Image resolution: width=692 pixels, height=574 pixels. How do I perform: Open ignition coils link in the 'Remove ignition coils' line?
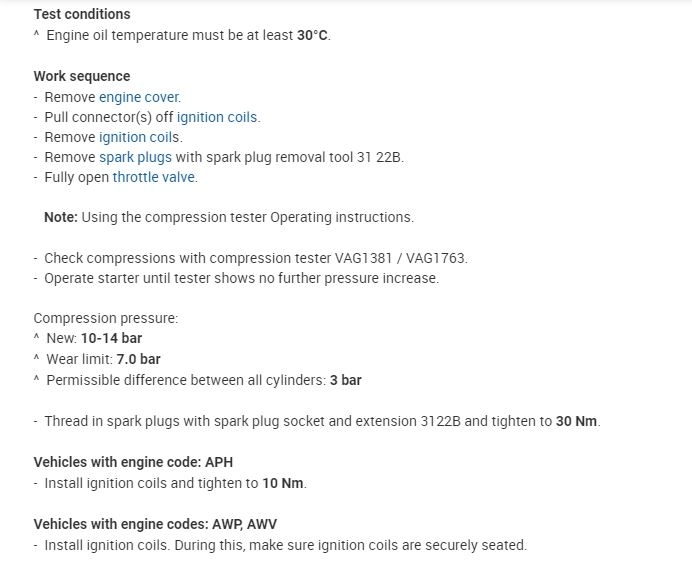(x=139, y=137)
